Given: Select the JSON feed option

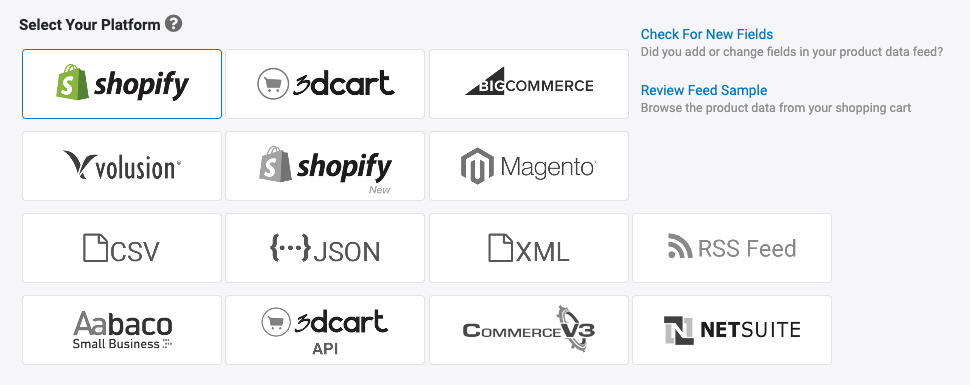Looking at the screenshot, I should click(x=325, y=248).
